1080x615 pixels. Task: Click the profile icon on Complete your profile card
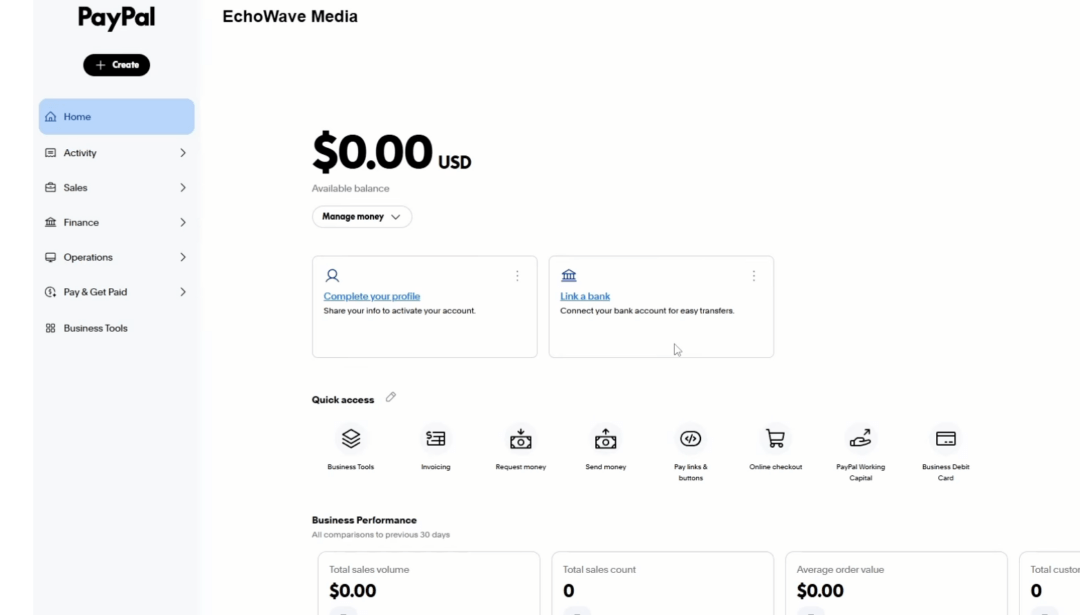[x=331, y=275]
